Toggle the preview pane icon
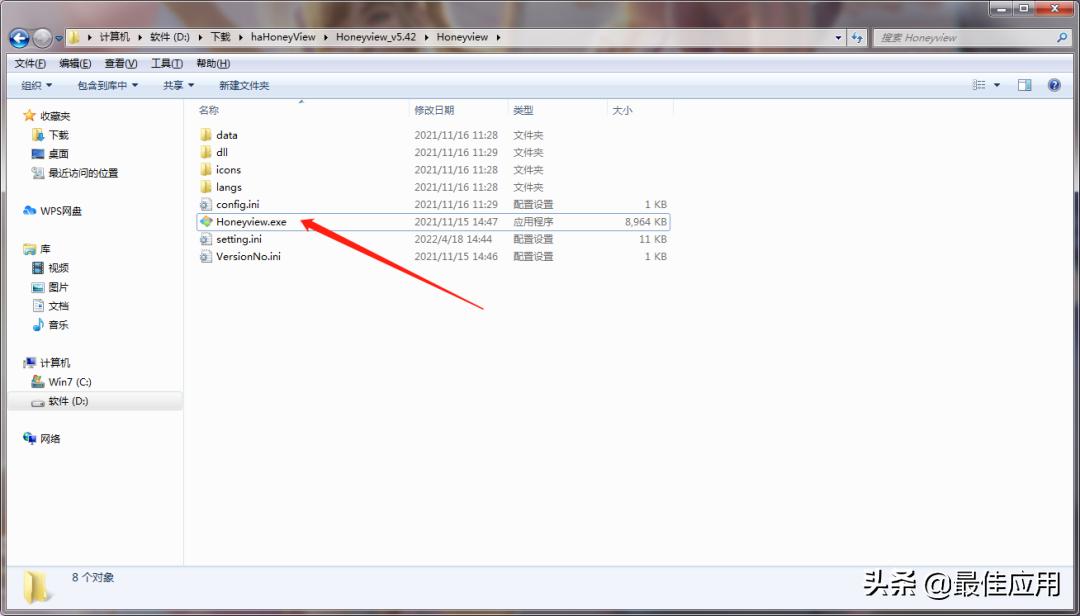 tap(1024, 86)
